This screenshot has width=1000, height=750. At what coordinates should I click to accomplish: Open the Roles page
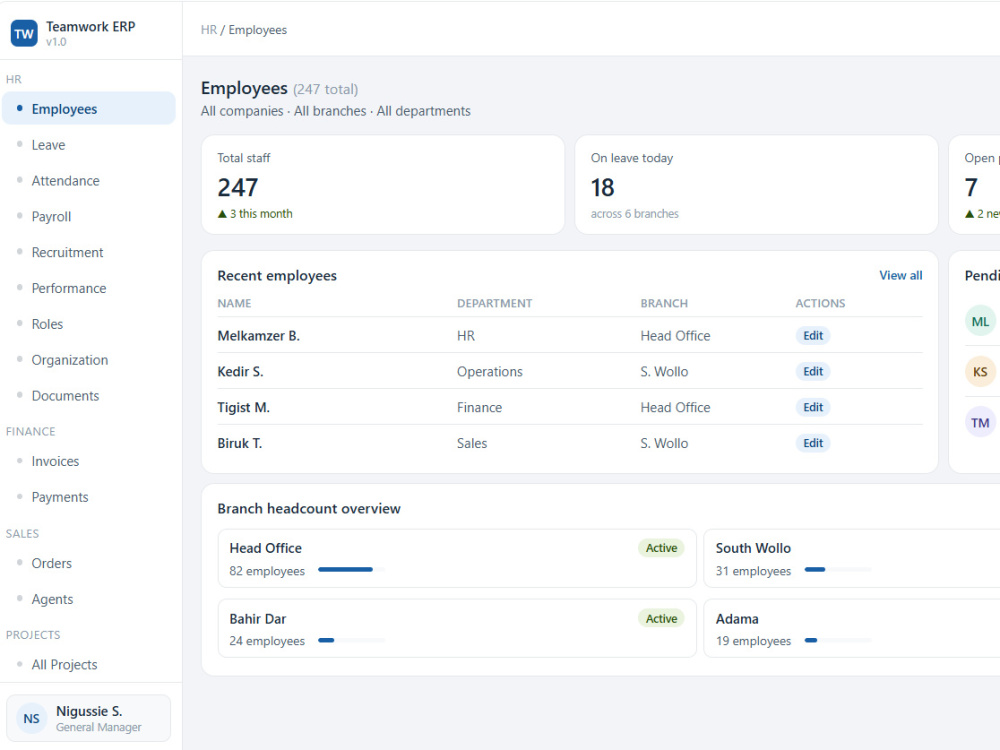click(89, 323)
